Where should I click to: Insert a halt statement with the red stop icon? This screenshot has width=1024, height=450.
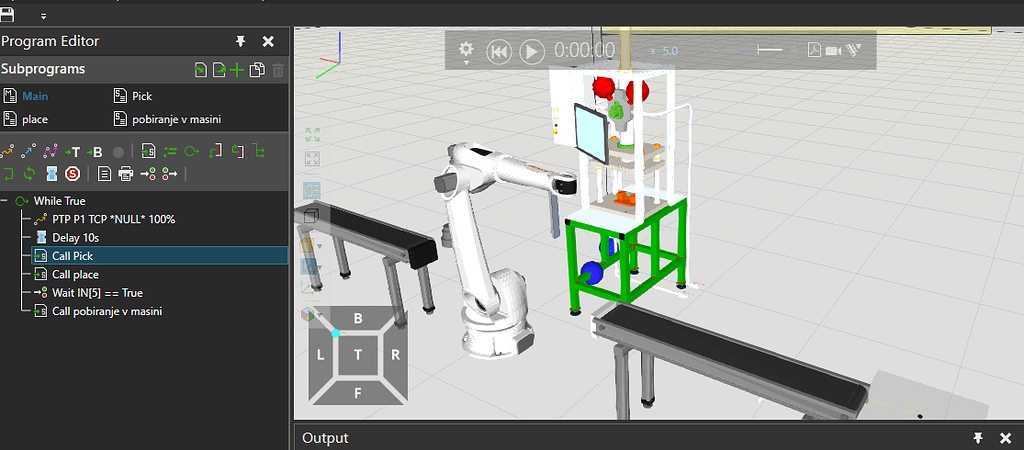(73, 174)
